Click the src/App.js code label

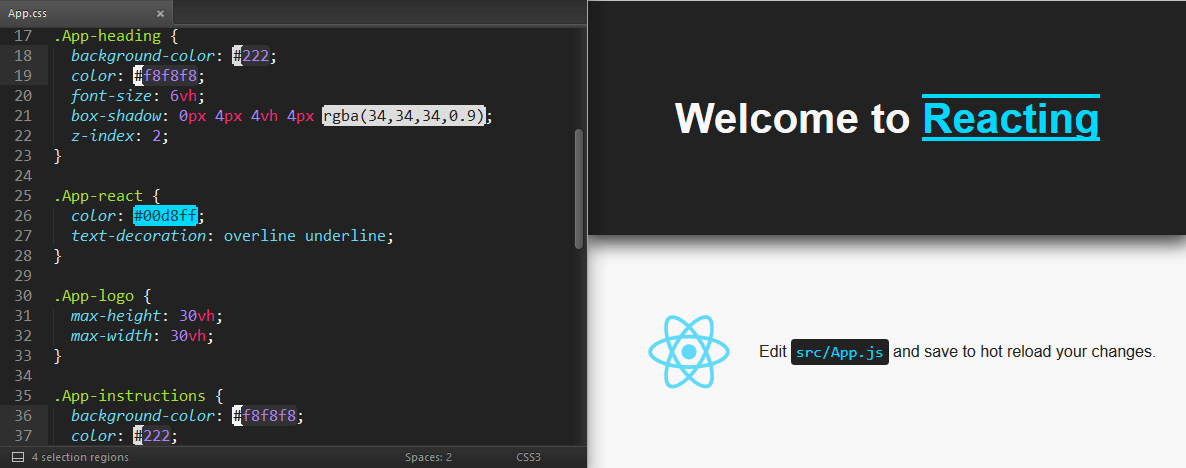839,352
